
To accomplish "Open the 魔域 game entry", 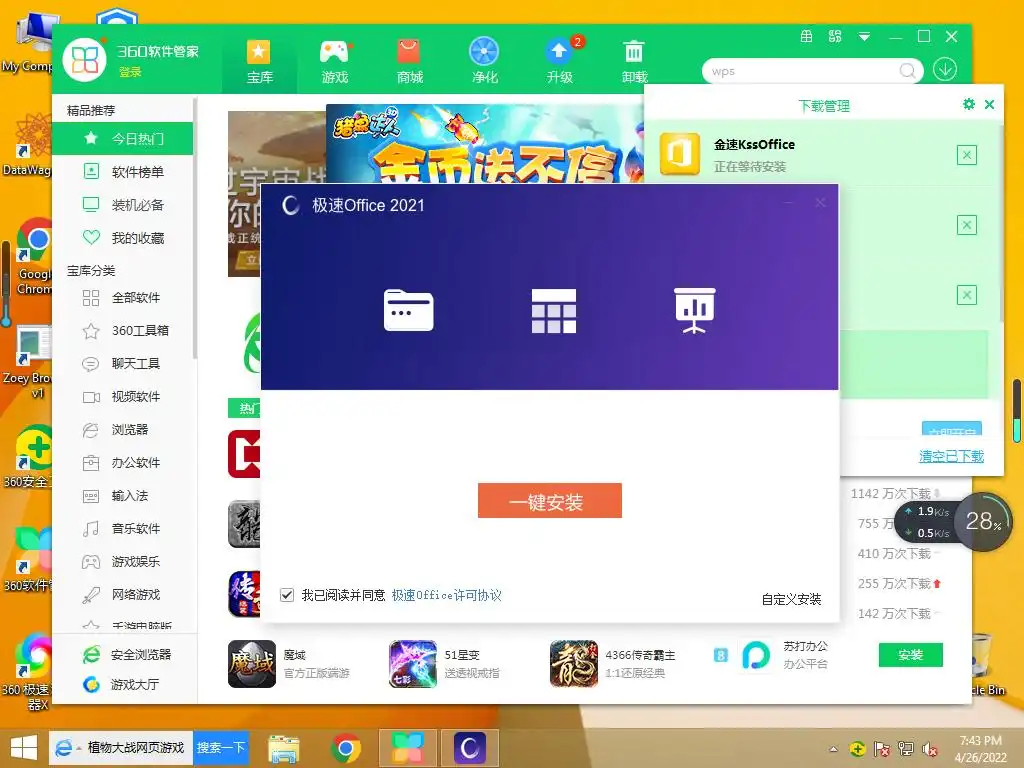I will point(290,664).
